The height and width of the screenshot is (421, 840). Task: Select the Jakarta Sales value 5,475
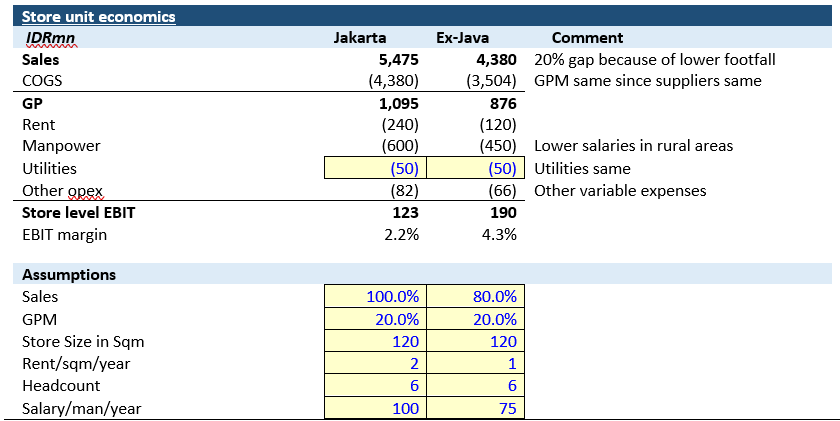pos(398,60)
